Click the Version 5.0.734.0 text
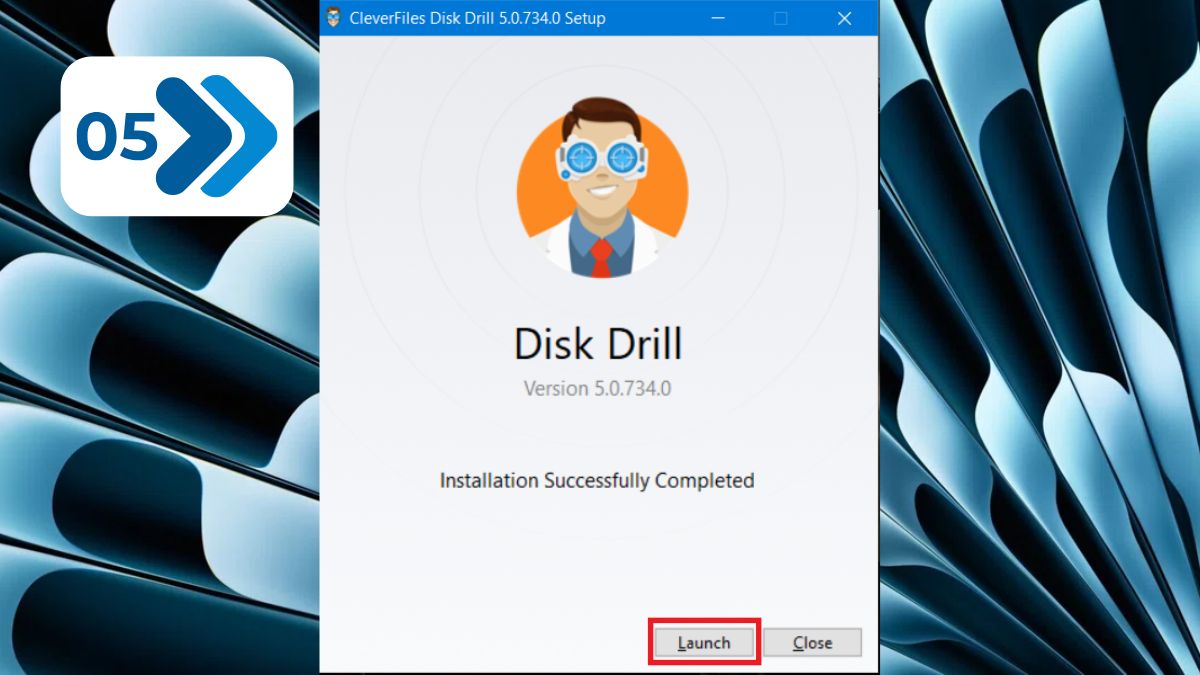 [597, 388]
